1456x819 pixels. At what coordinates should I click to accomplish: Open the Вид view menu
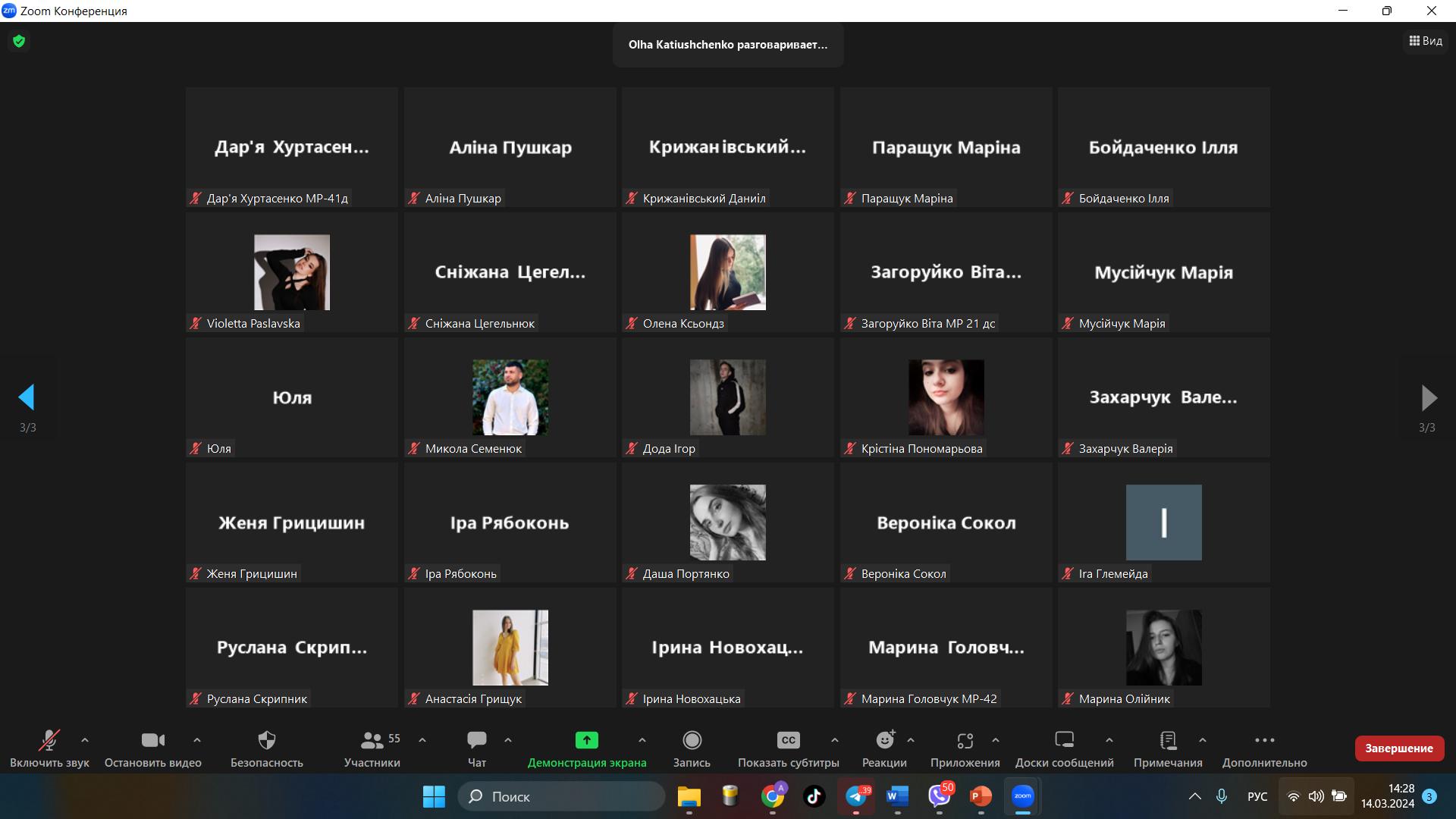tap(1426, 41)
